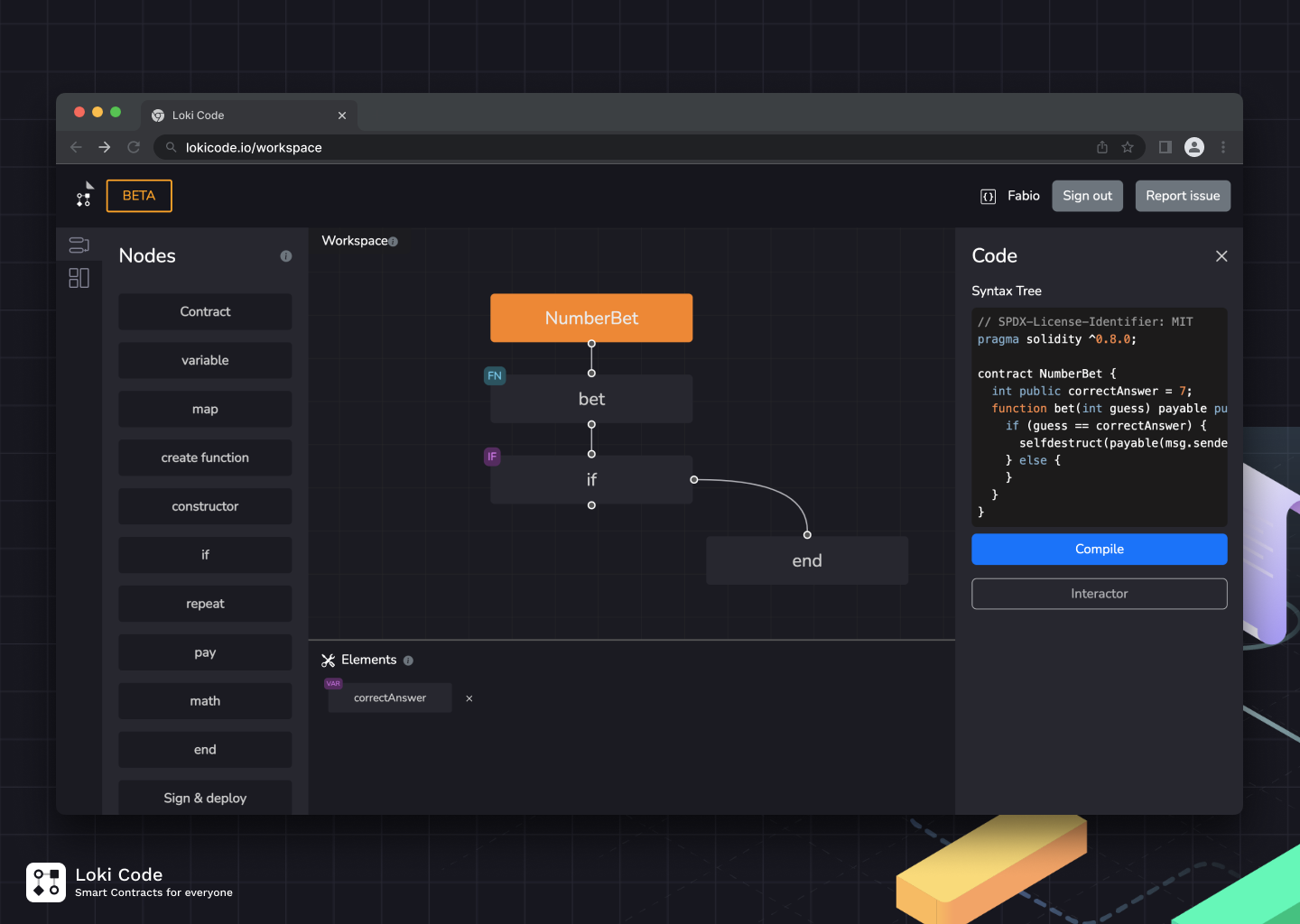Go back in browser history
The width and height of the screenshot is (1300, 924).
coord(76,147)
